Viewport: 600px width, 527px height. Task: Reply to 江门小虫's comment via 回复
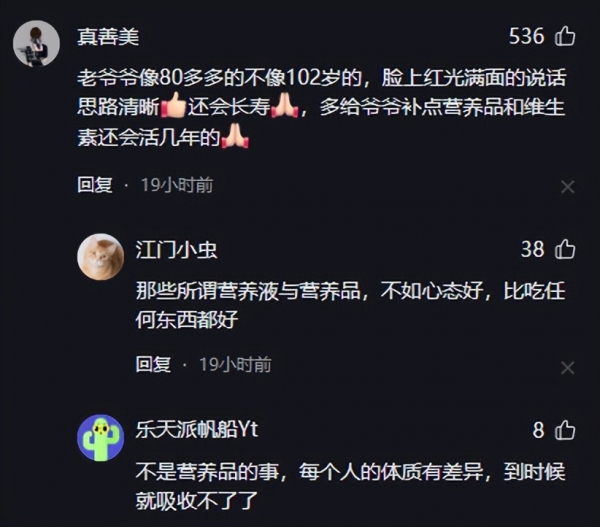tap(153, 364)
